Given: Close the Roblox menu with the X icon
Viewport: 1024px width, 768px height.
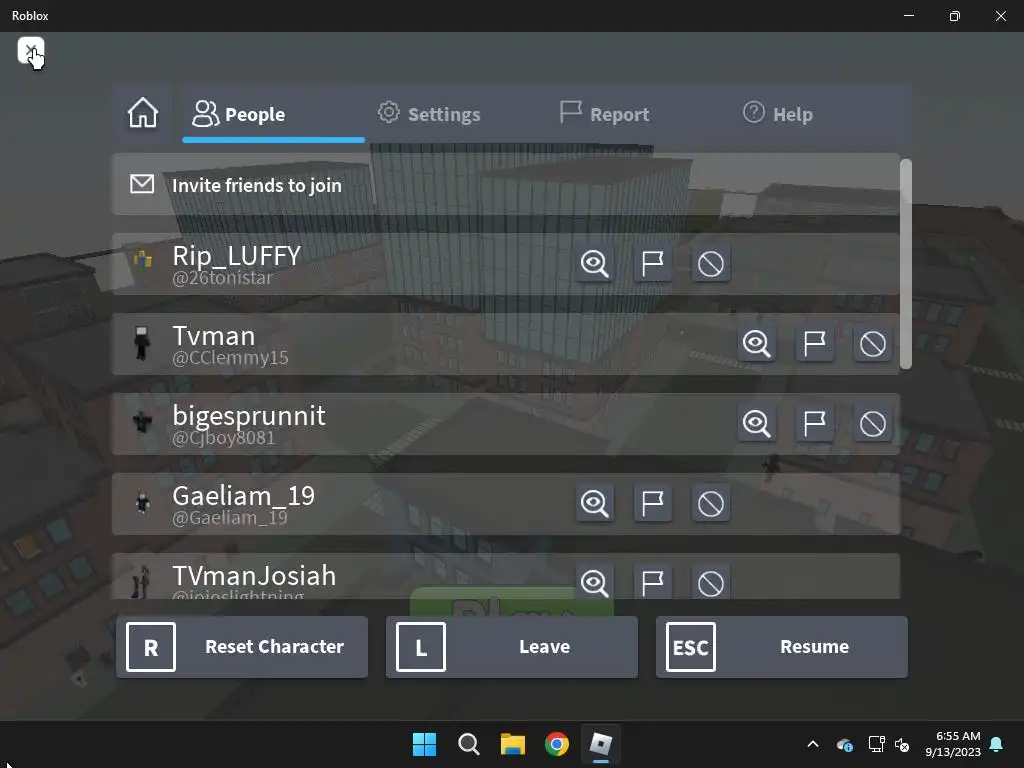Looking at the screenshot, I should coord(31,50).
